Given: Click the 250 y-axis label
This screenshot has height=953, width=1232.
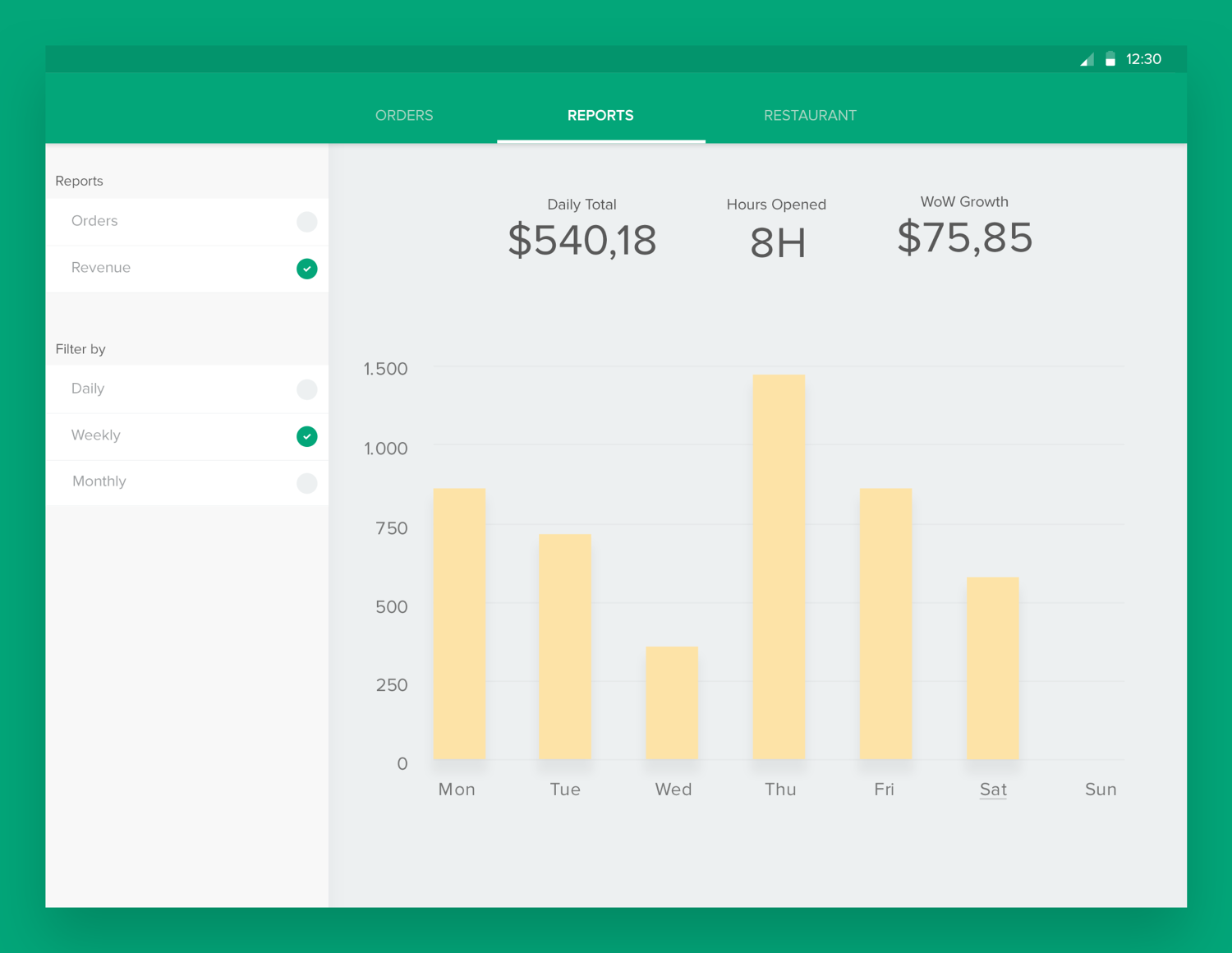Looking at the screenshot, I should (392, 685).
